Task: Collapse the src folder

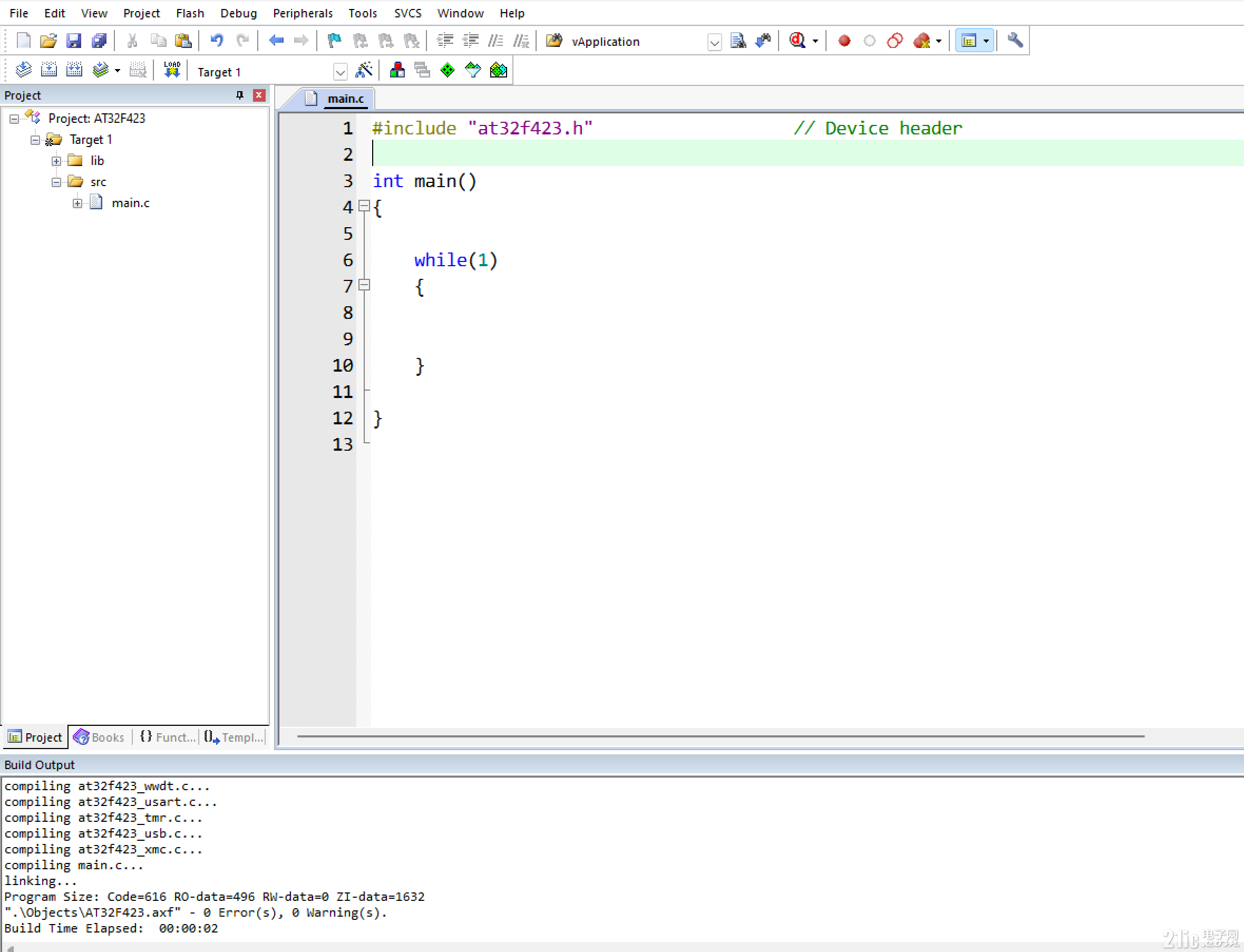Action: (x=56, y=182)
